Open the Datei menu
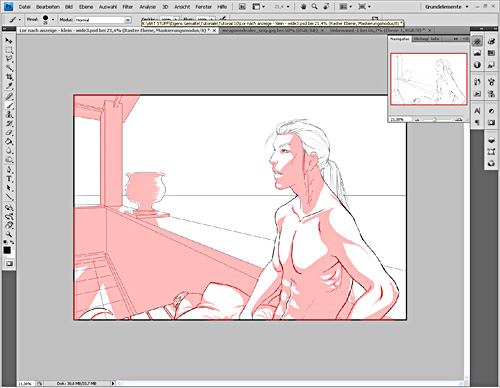The width and height of the screenshot is (500, 388). click(x=25, y=7)
